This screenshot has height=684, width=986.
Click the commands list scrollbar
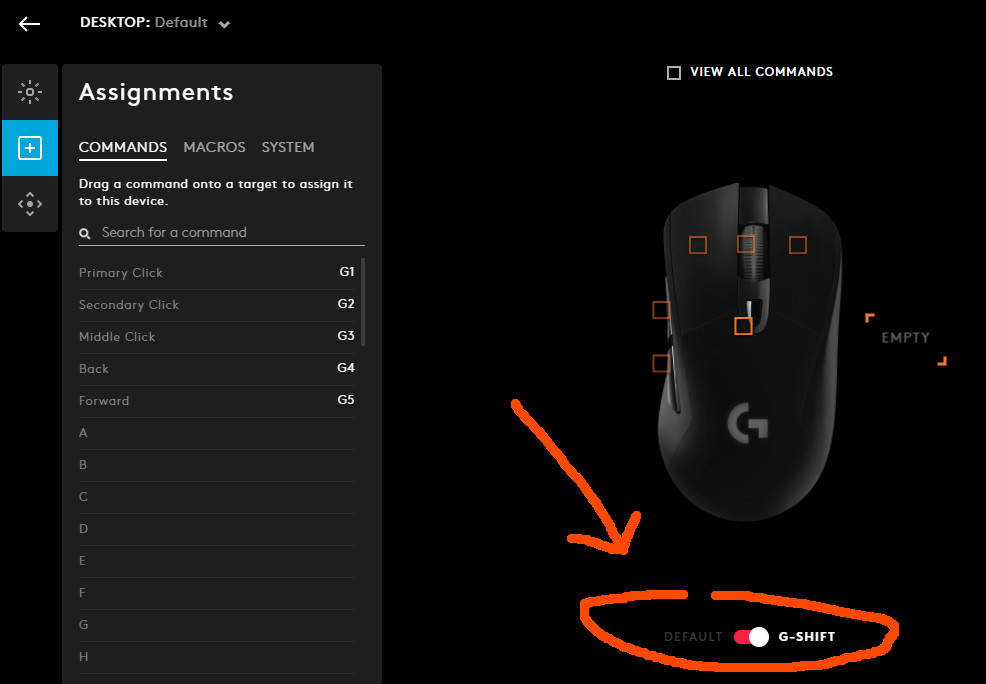[x=363, y=300]
